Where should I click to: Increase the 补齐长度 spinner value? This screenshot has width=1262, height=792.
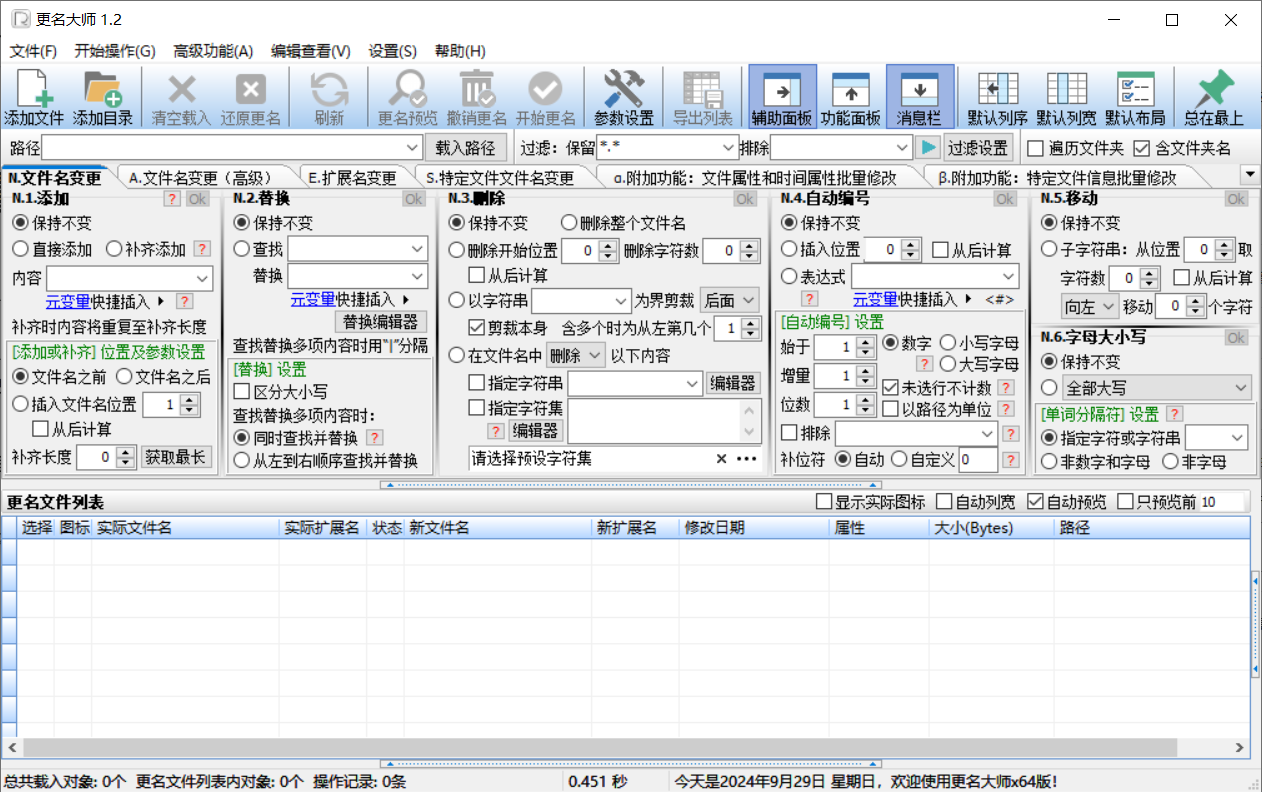pyautogui.click(x=125, y=452)
